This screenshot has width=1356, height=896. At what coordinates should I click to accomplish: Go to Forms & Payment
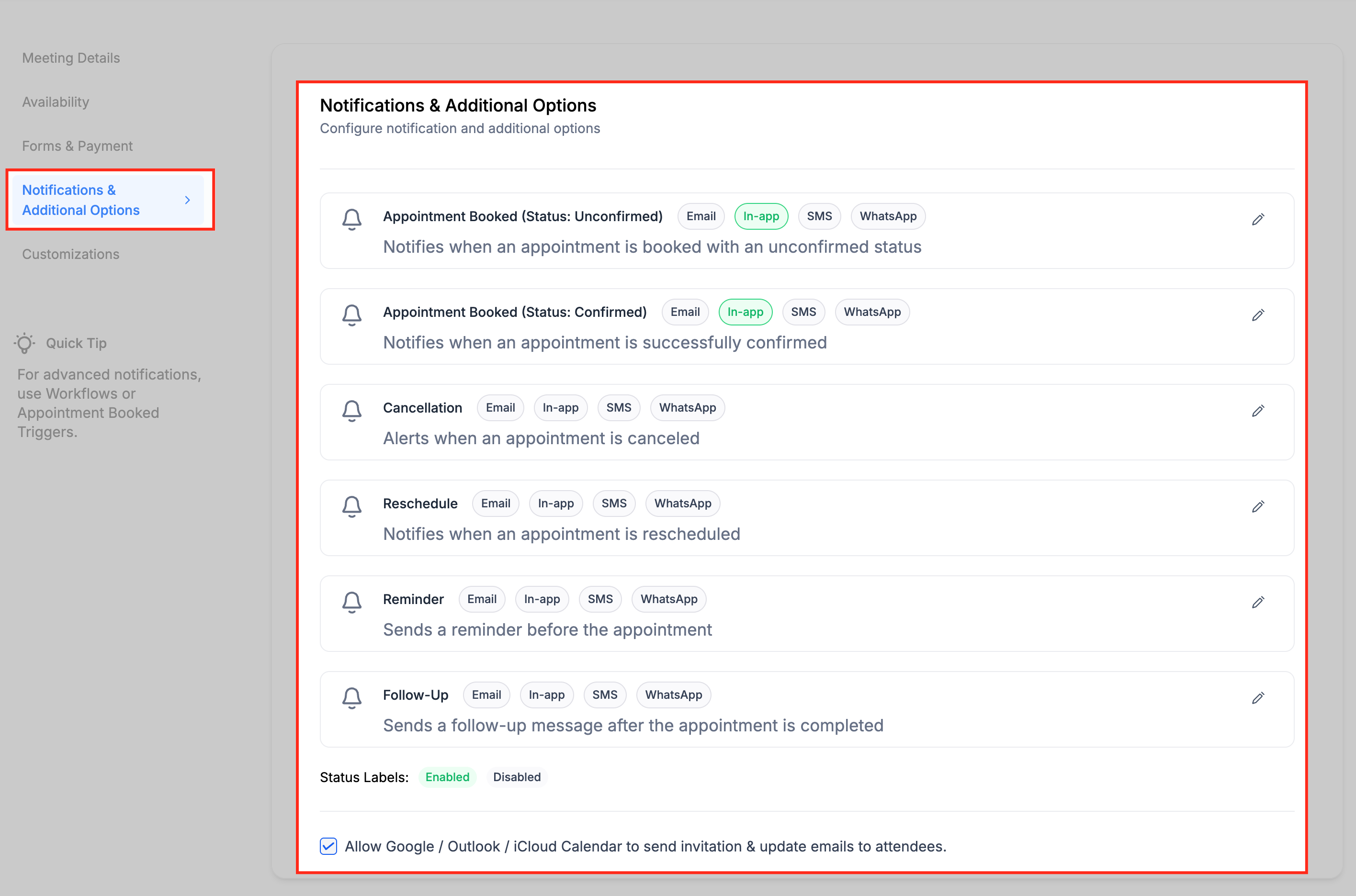pos(77,146)
